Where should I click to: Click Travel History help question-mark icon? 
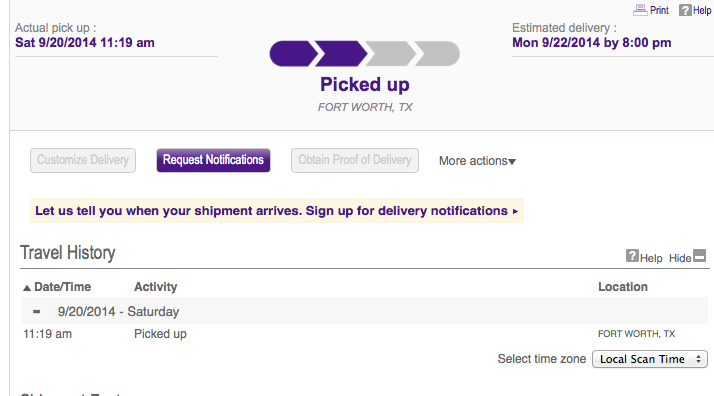coord(632,256)
